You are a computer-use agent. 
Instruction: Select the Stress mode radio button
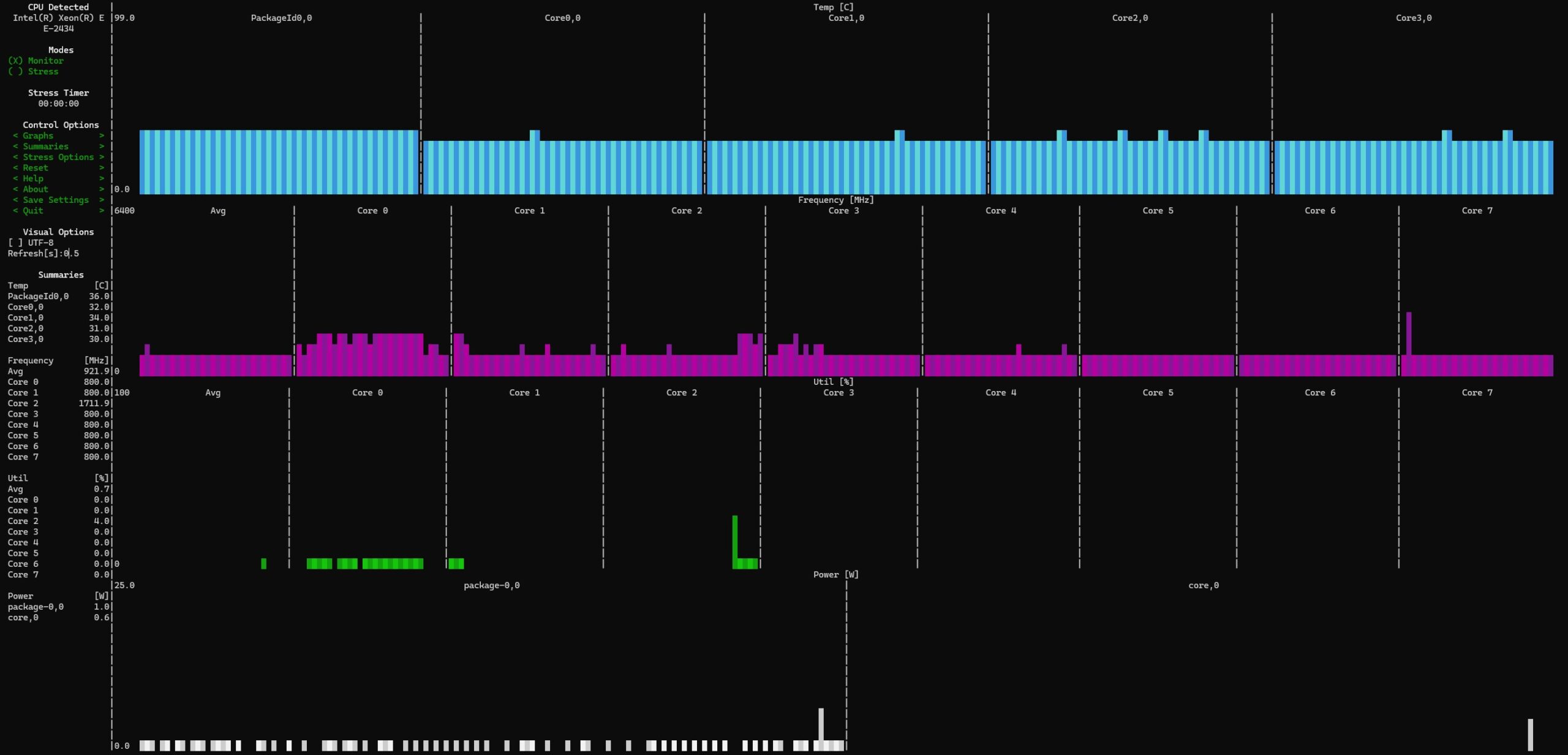[34, 72]
